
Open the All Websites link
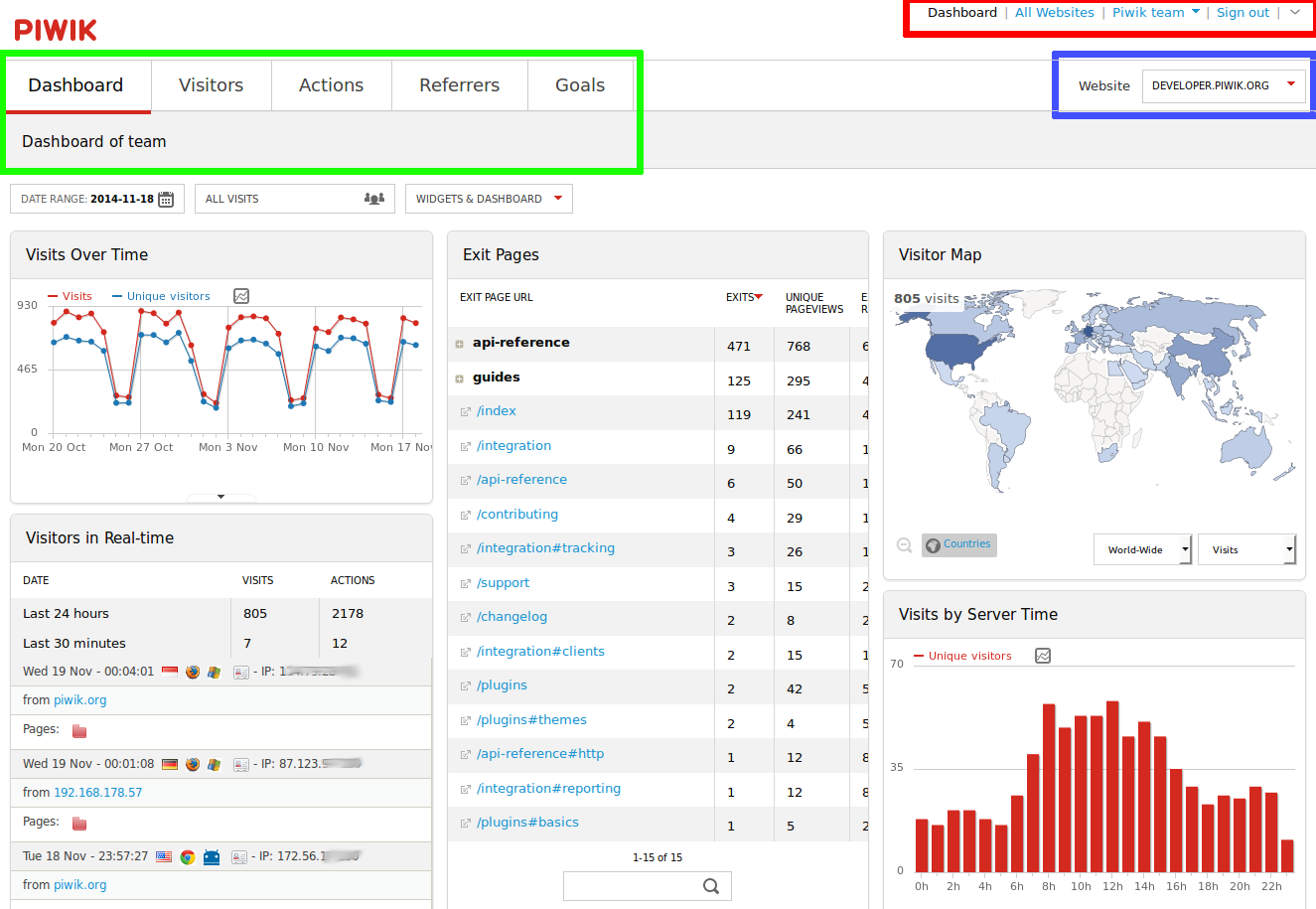pyautogui.click(x=1055, y=13)
